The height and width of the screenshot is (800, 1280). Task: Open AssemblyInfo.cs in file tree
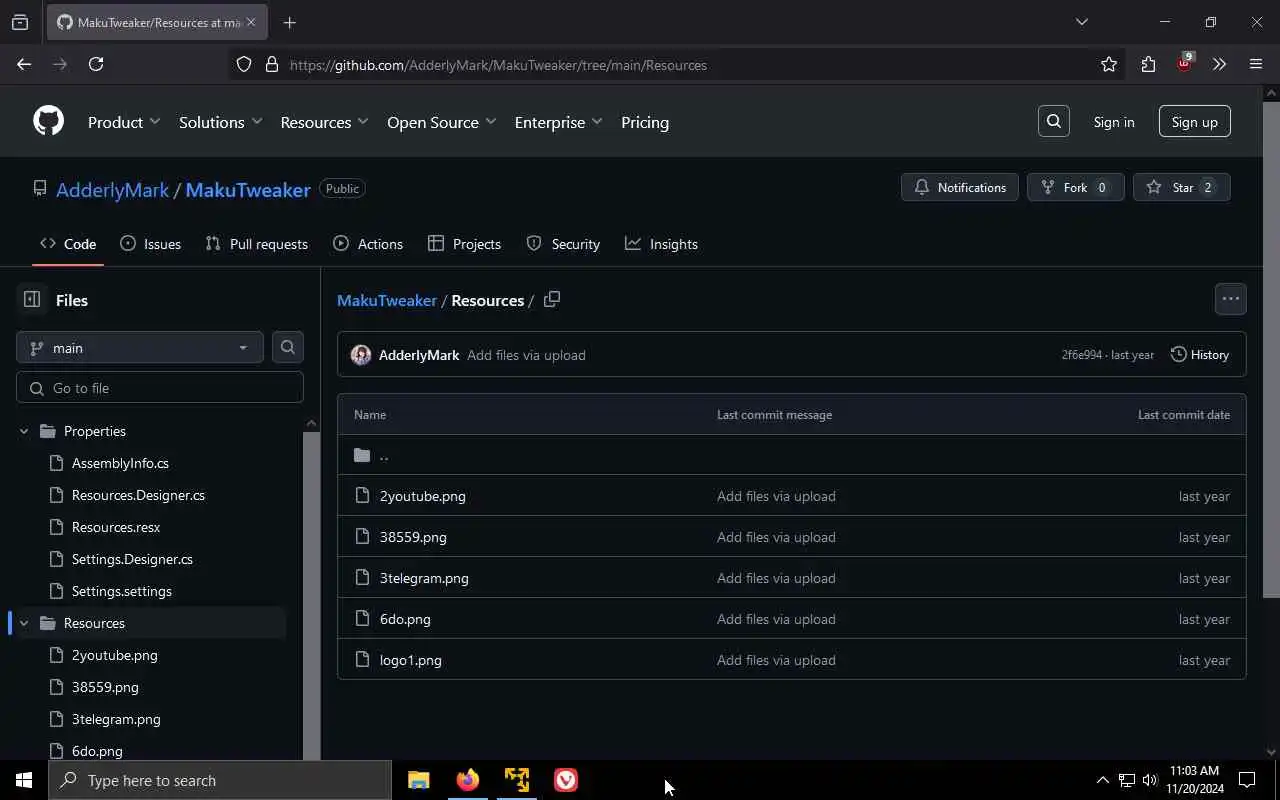point(120,463)
